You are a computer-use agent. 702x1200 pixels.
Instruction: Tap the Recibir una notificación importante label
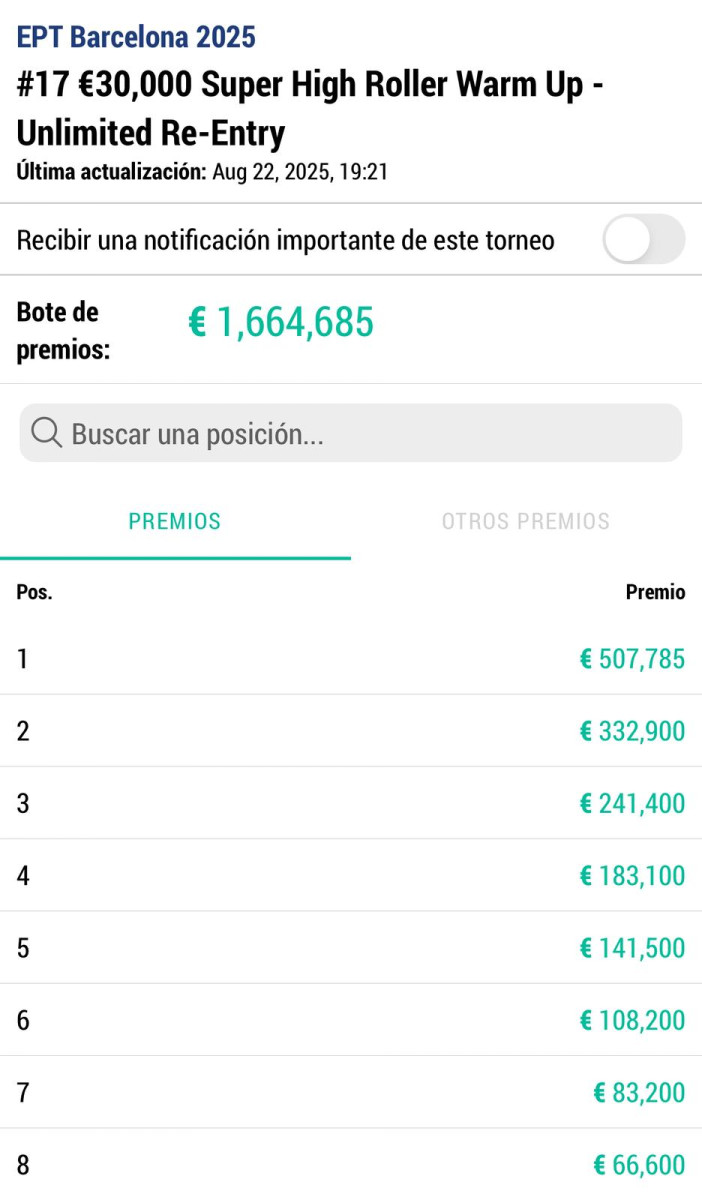(286, 241)
